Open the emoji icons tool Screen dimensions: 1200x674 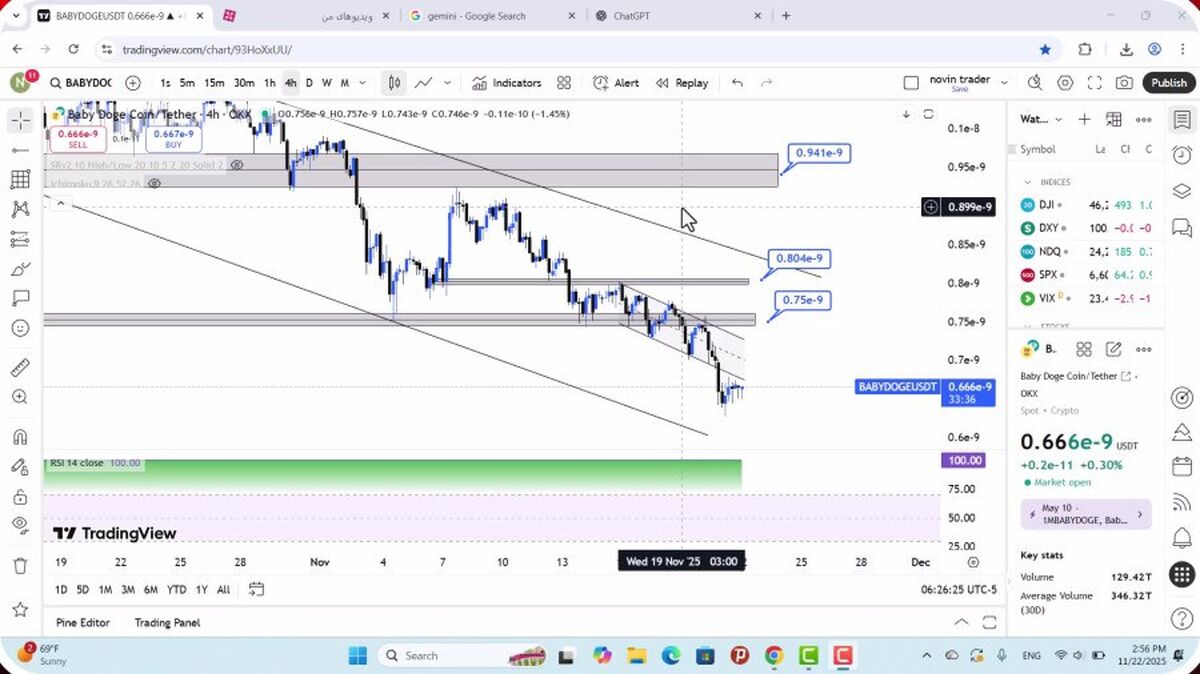tap(20, 328)
